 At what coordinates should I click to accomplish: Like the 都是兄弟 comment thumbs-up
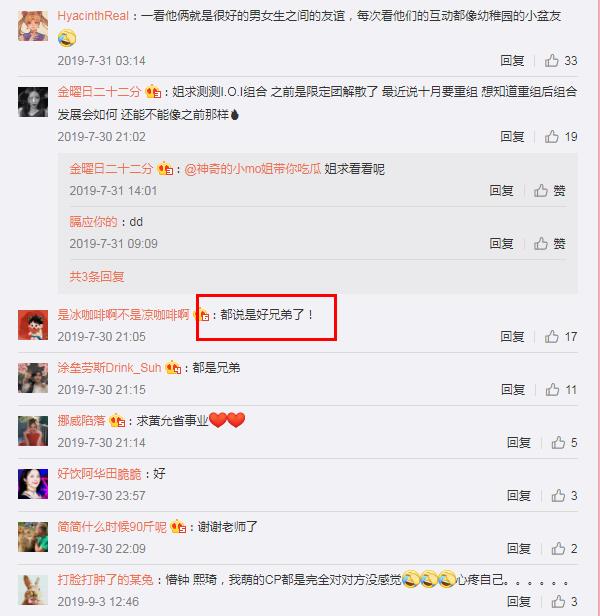pos(552,390)
